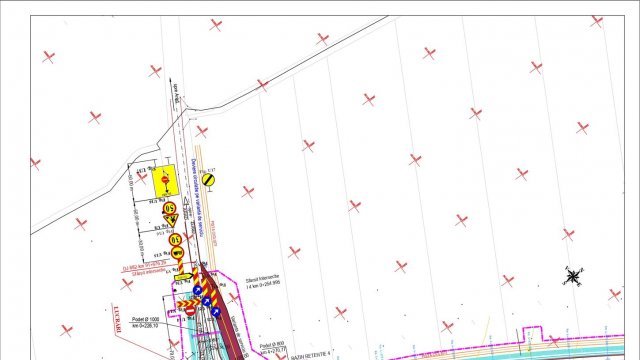The width and height of the screenshot is (640, 360).
Task: Select the yellow directional arrow board
Action: [x=183, y=277]
